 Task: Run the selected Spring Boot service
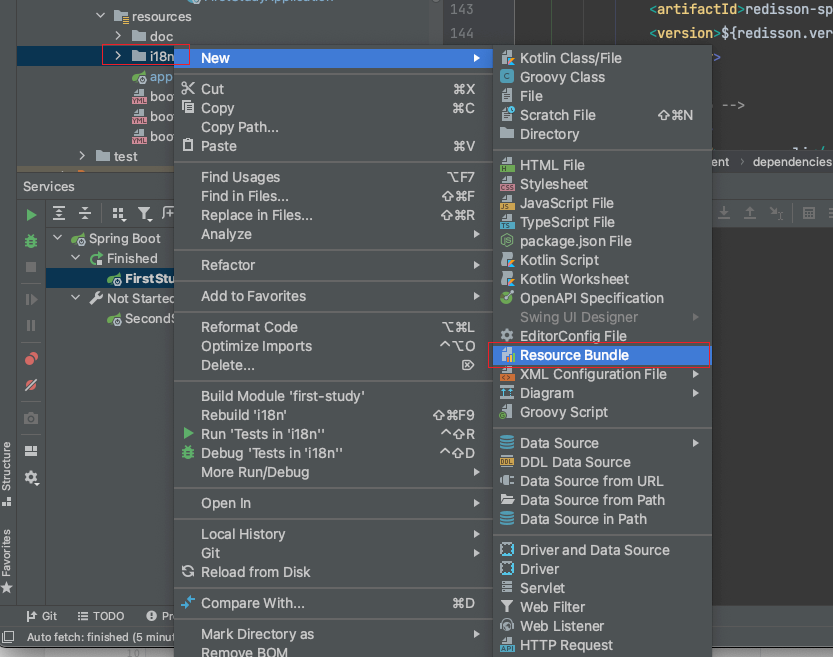pos(30,214)
